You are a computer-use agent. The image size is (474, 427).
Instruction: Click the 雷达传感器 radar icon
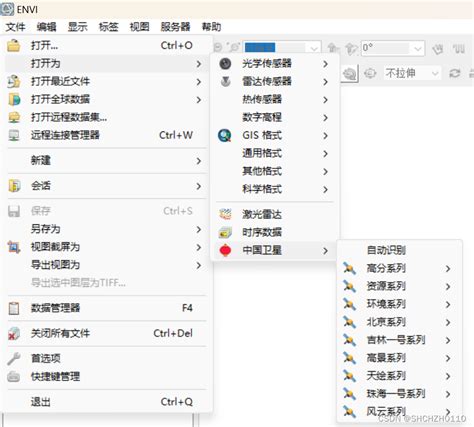click(226, 81)
